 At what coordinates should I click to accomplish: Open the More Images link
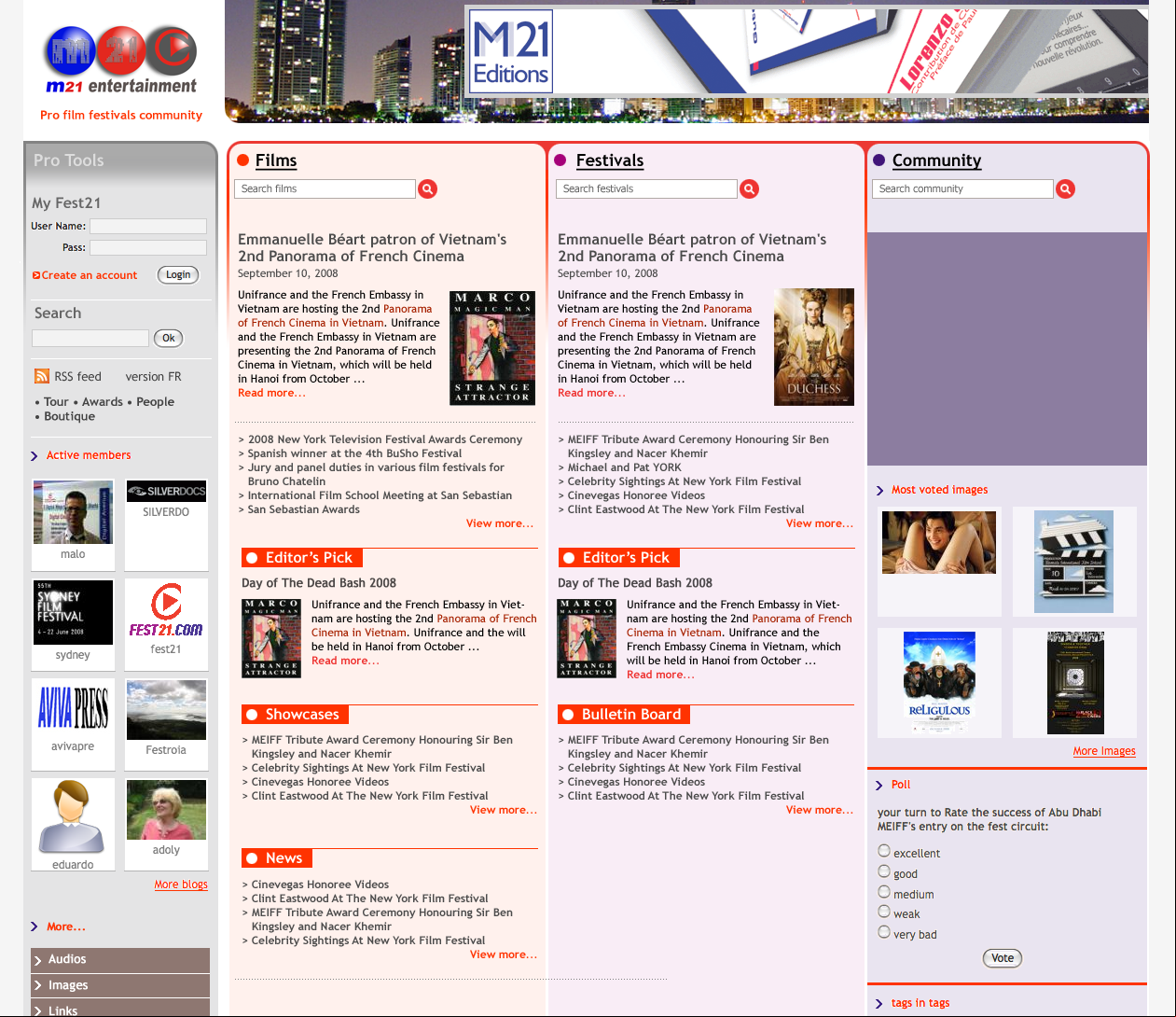(1104, 751)
